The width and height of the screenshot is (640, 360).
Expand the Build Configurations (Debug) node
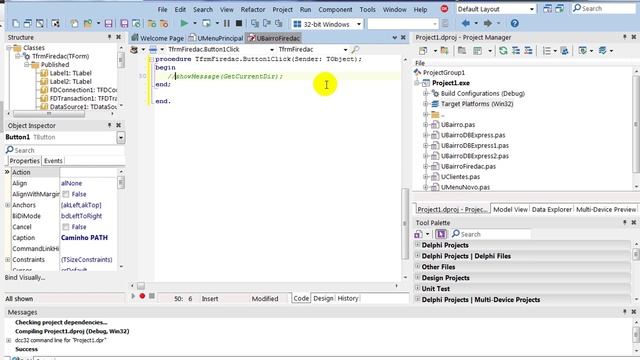pos(425,93)
